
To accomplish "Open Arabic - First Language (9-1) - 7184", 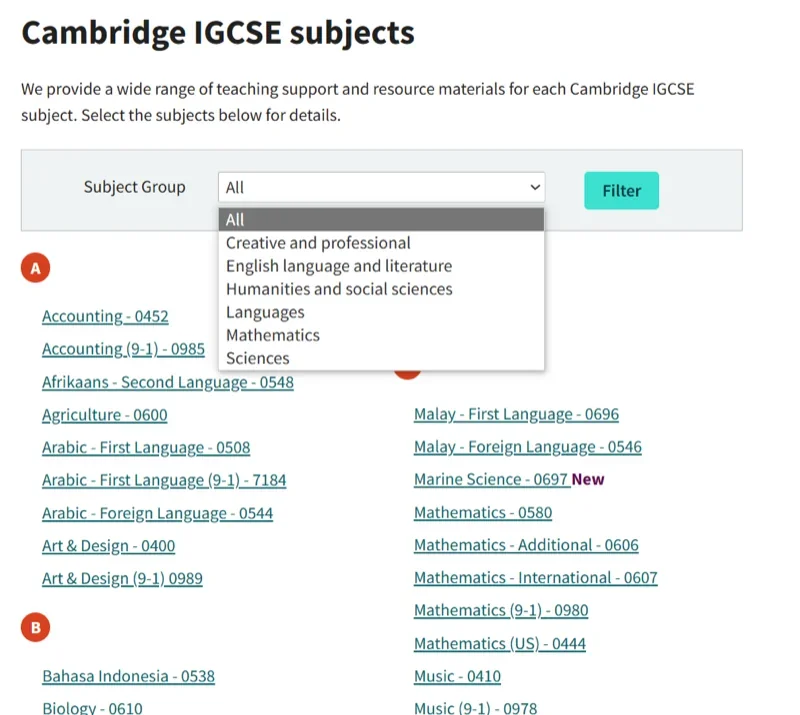I will pos(164,480).
